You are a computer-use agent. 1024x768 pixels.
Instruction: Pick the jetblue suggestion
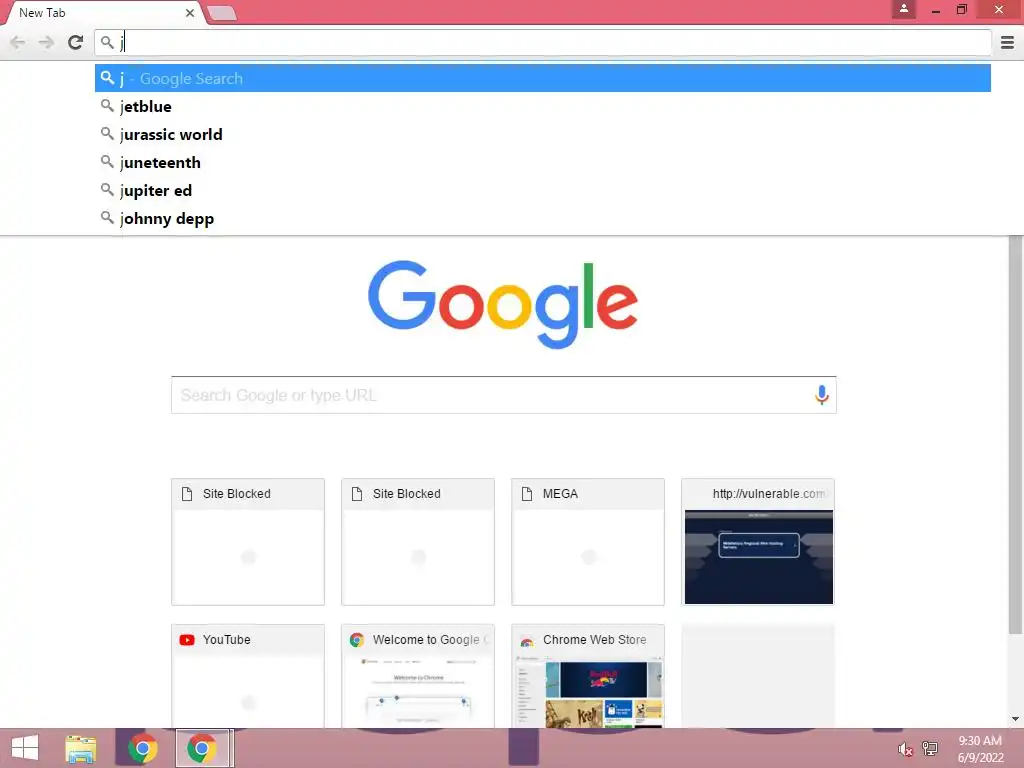point(543,106)
